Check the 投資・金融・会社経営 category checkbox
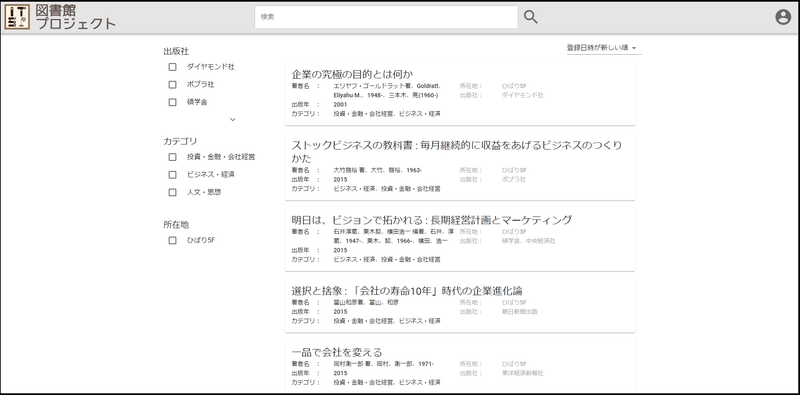Viewport: 800px width, 395px height. tap(172, 157)
